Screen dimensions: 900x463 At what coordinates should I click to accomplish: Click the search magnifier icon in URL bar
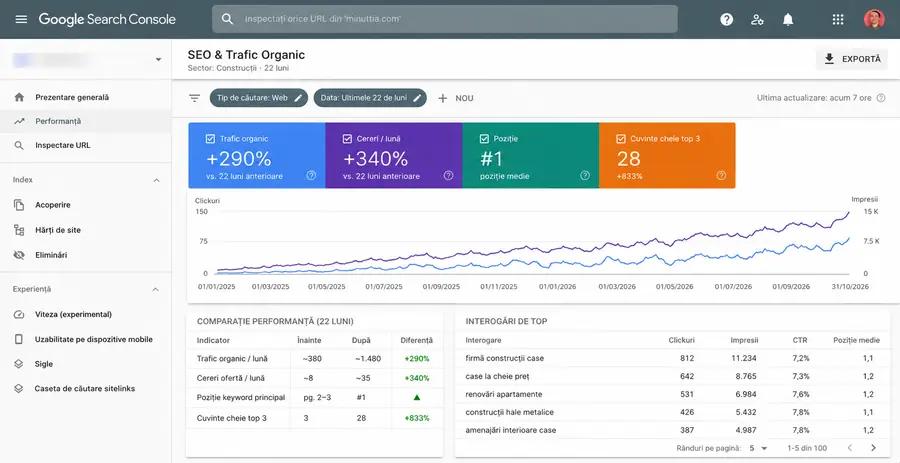(x=227, y=19)
